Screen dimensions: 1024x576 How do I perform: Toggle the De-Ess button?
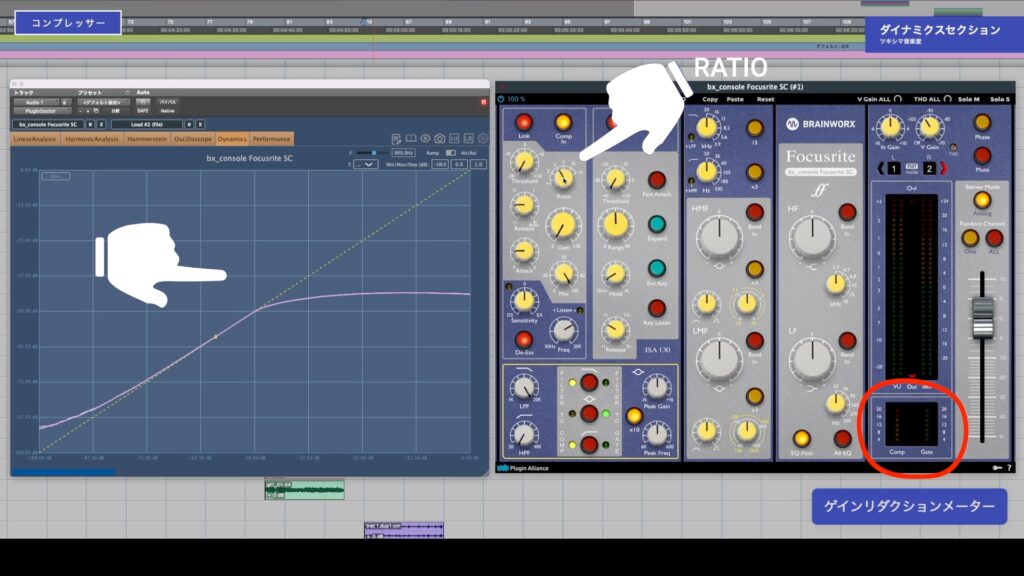coord(524,340)
